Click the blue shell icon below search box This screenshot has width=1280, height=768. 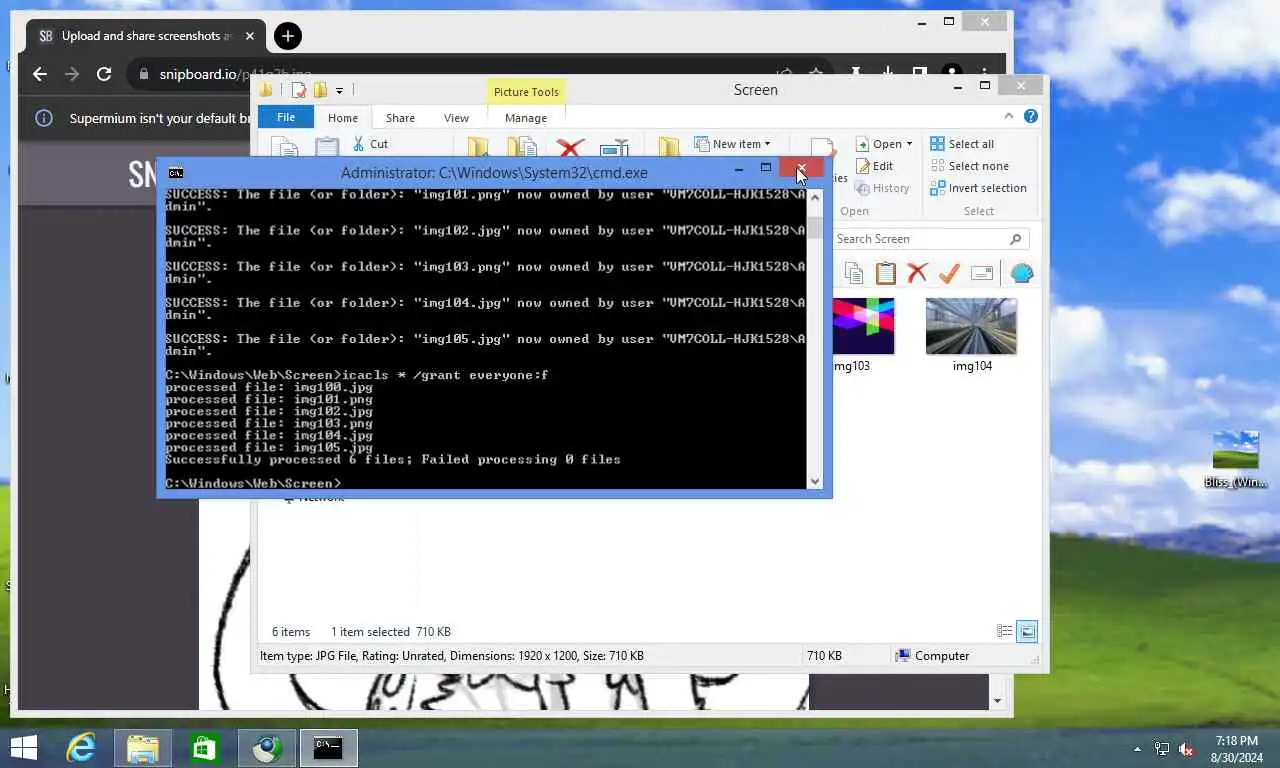pos(1022,273)
